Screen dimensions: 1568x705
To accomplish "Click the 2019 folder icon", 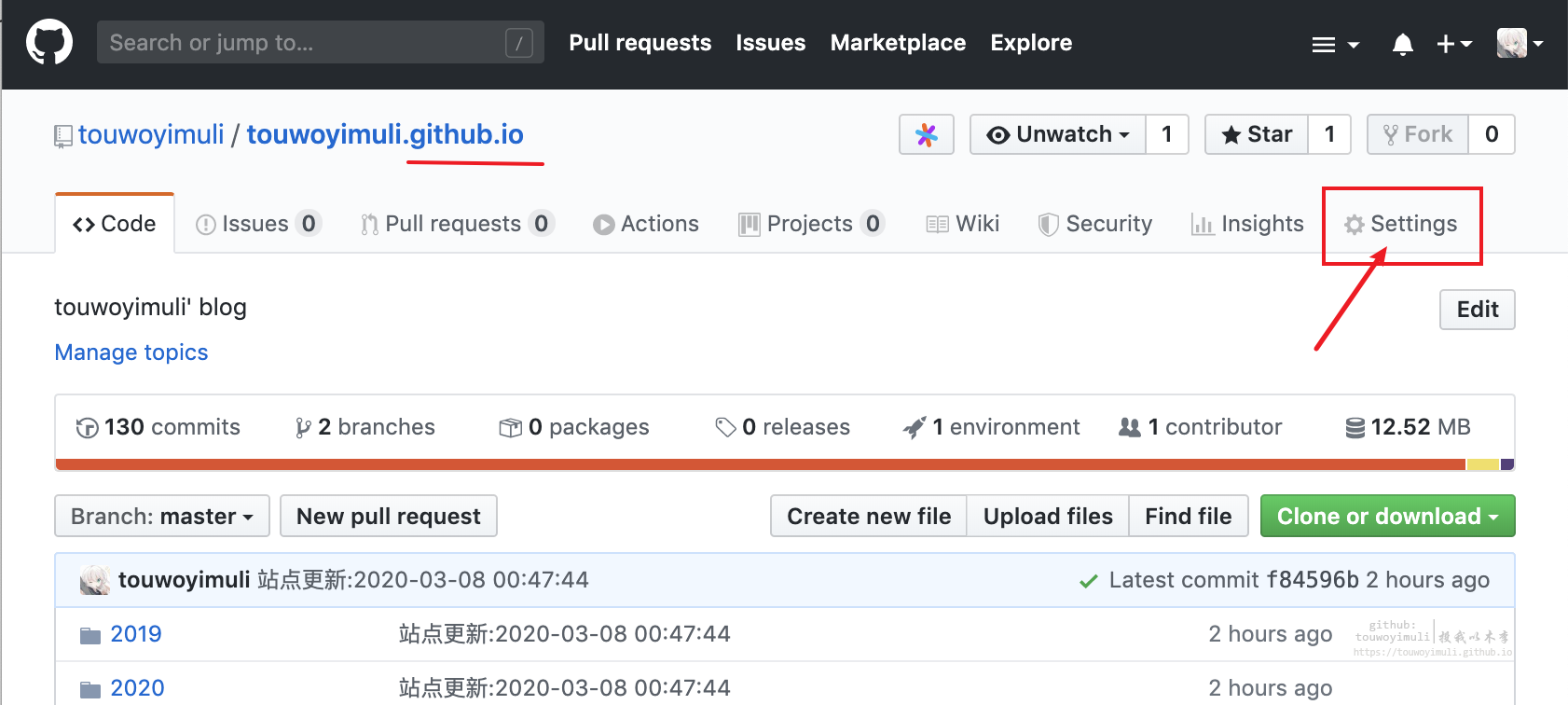I will point(90,635).
